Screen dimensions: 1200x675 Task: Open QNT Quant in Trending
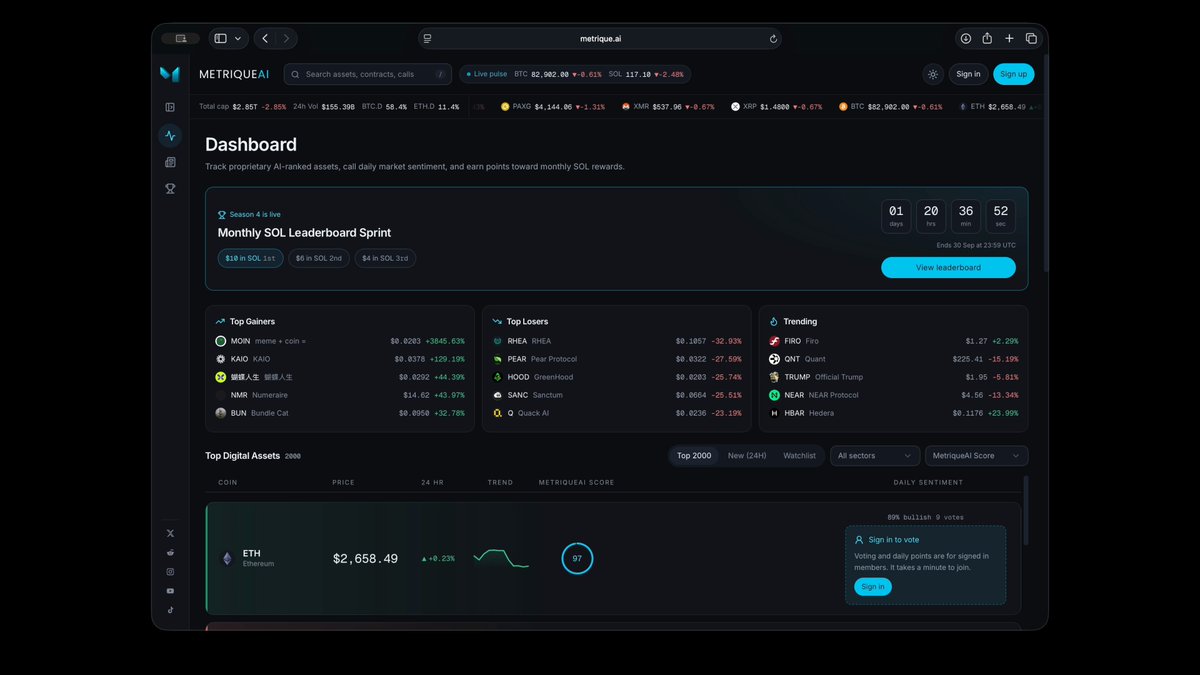click(x=894, y=359)
